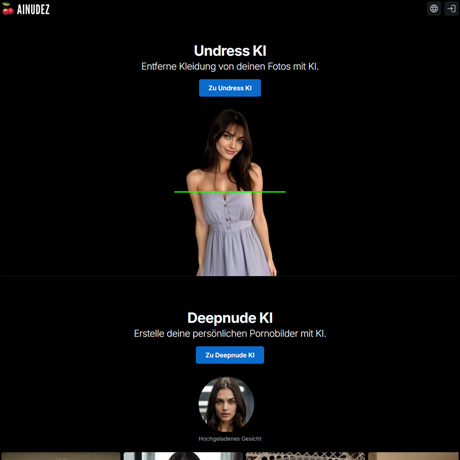Viewport: 460px width, 460px height.
Task: Click the "Zu Deepnude KI" button
Action: [230, 355]
